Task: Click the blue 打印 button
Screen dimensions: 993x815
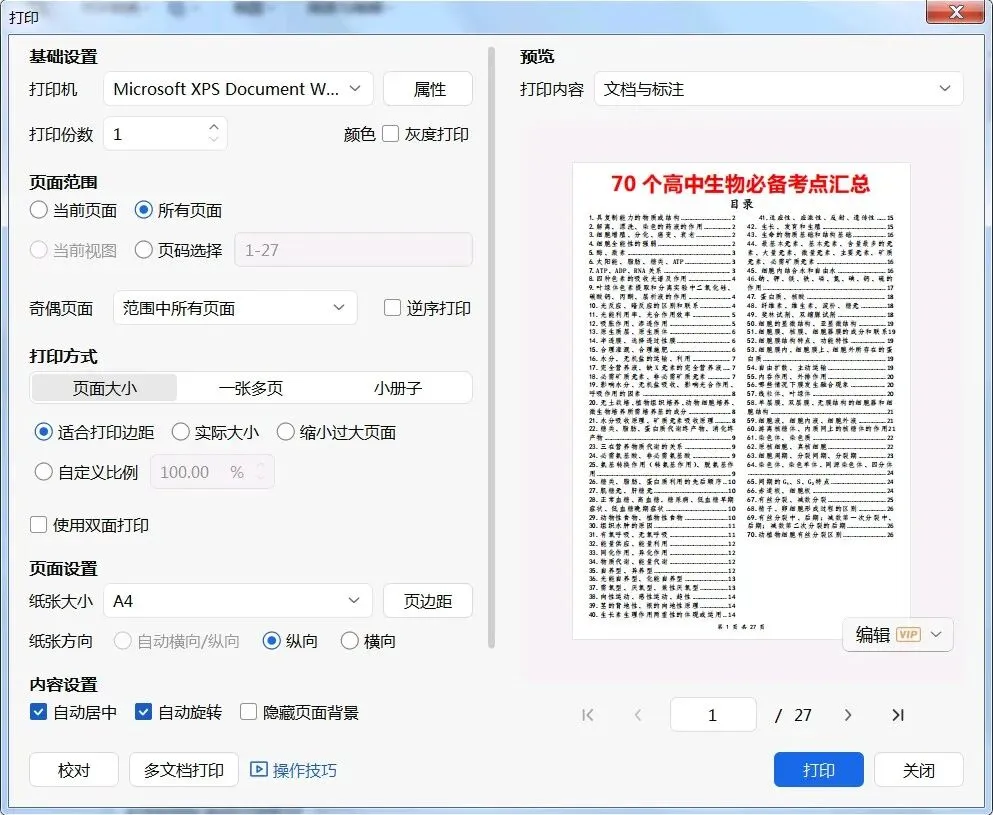Action: click(x=819, y=769)
